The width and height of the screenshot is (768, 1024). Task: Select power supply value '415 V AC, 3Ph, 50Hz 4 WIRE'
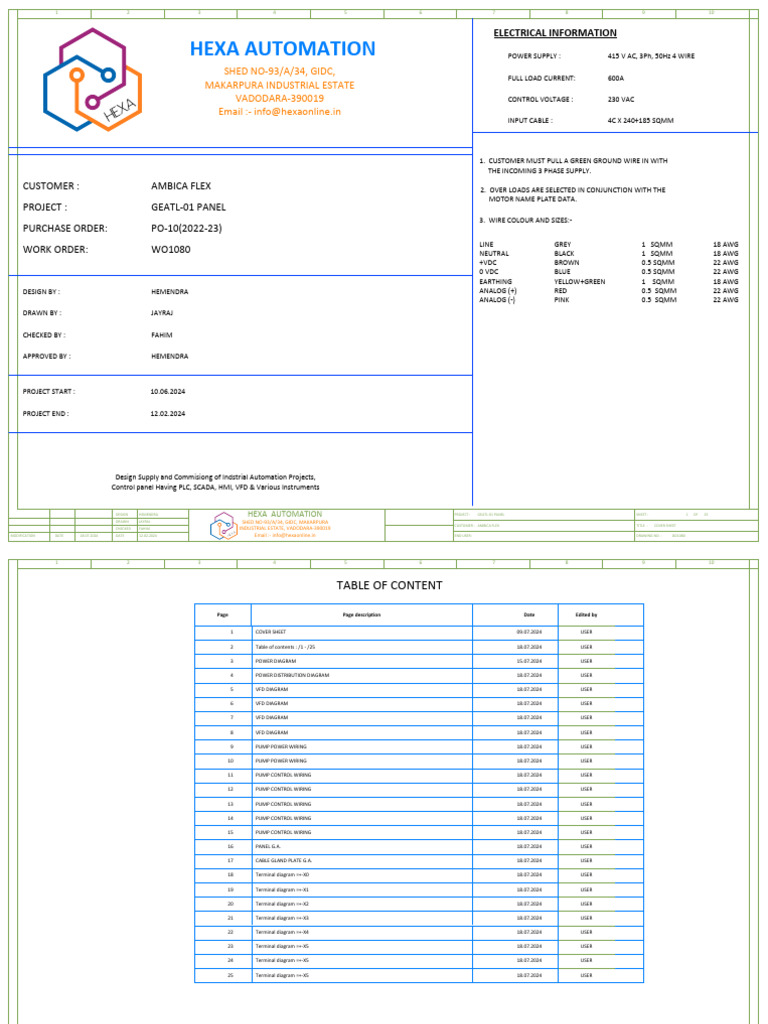coord(651,56)
